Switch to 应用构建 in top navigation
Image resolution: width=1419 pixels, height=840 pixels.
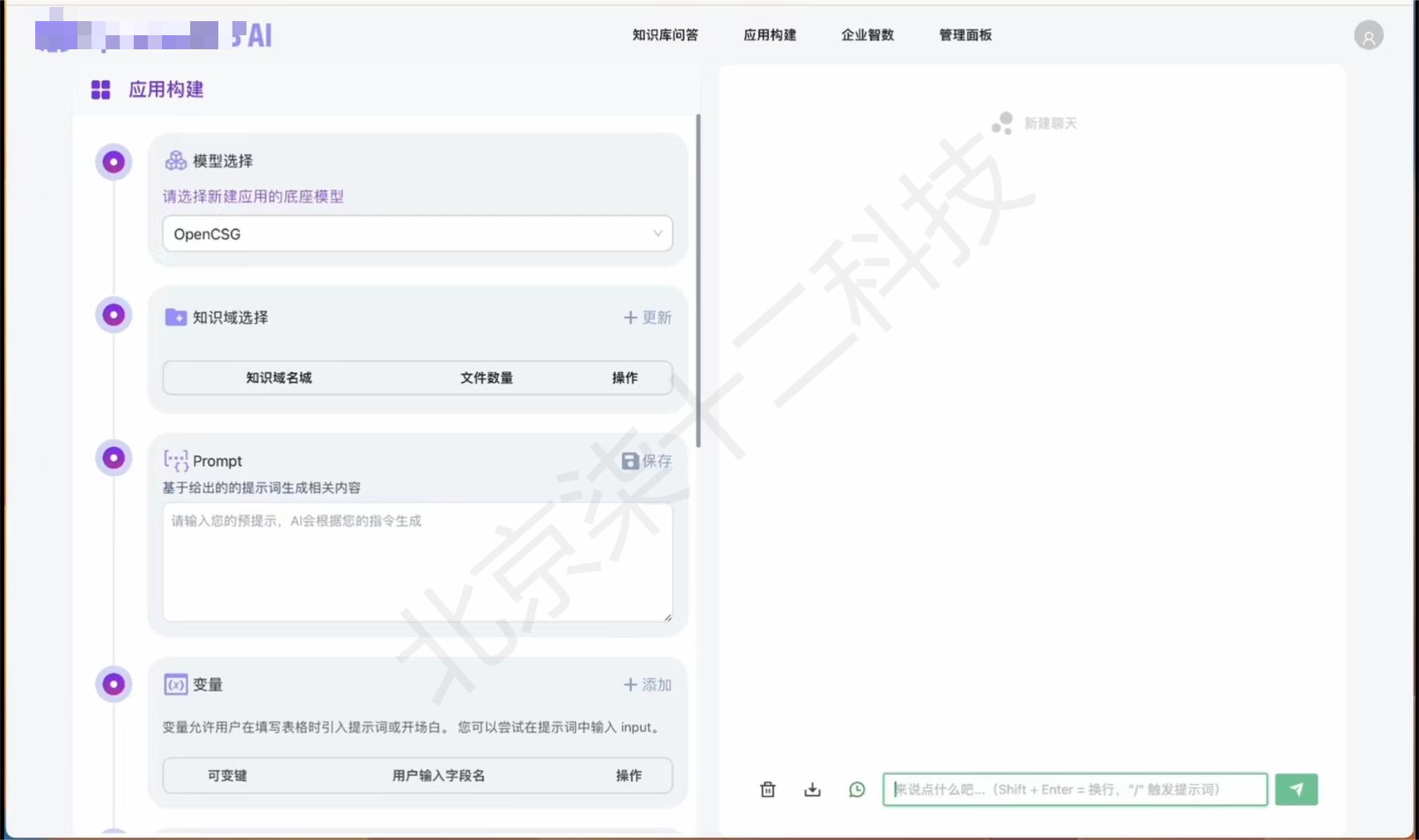770,35
